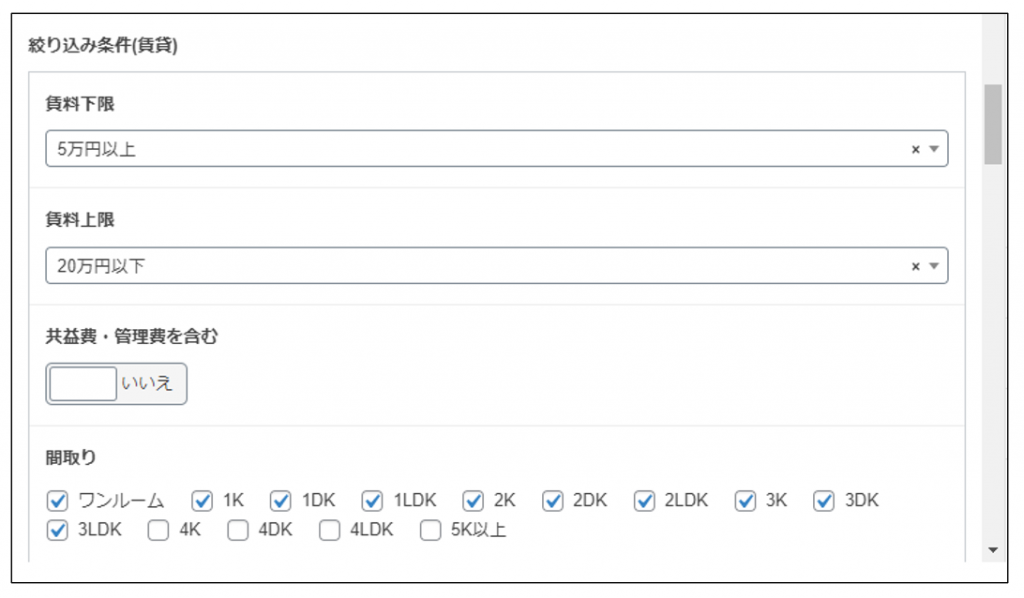Viewport: 1024px width, 598px height.
Task: Uncheck the 1LDK layout checkbox
Action: point(373,500)
